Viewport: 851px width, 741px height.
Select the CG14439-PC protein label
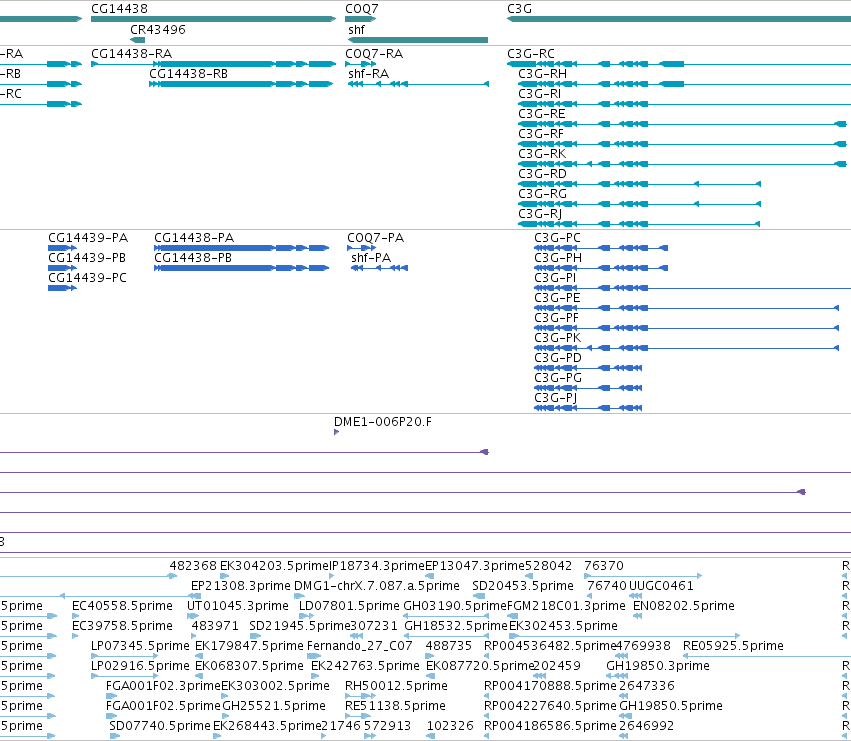click(87, 278)
